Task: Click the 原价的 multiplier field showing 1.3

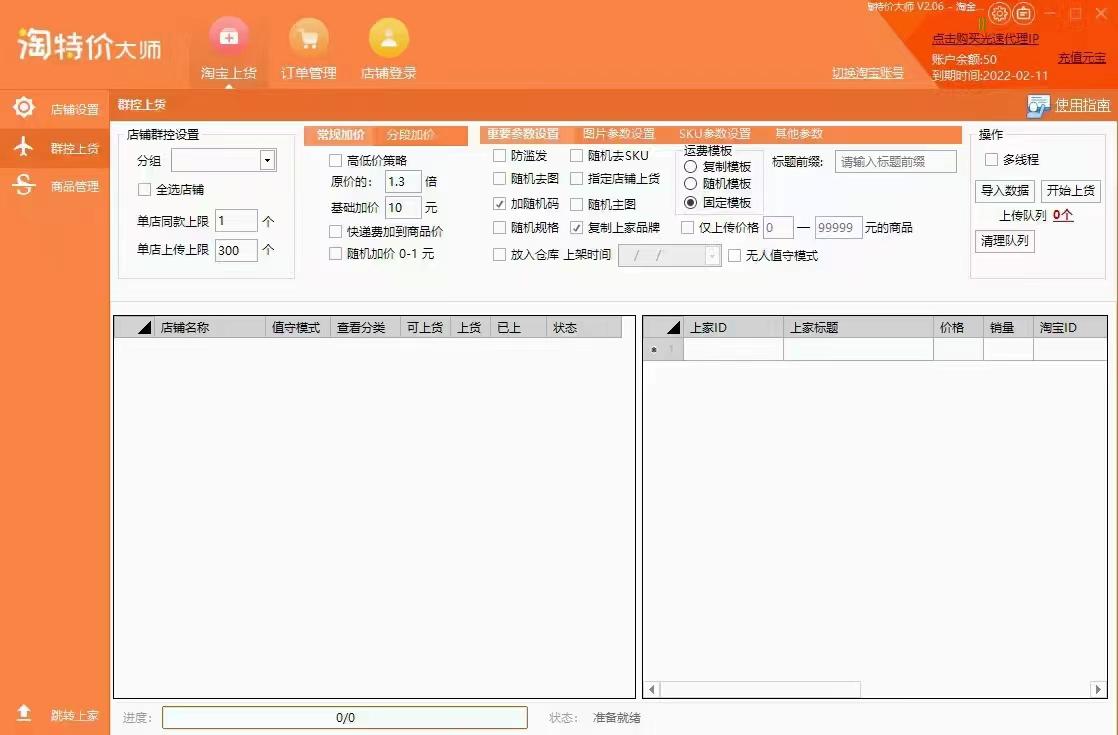Action: click(x=403, y=182)
